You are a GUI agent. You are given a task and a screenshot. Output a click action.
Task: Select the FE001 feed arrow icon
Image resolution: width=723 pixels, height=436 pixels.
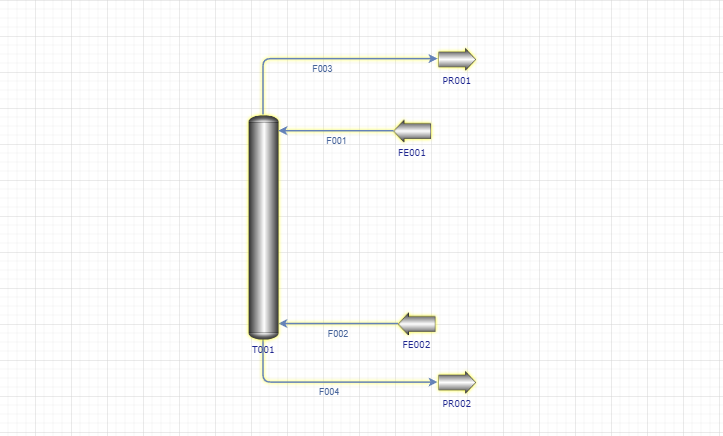[412, 131]
